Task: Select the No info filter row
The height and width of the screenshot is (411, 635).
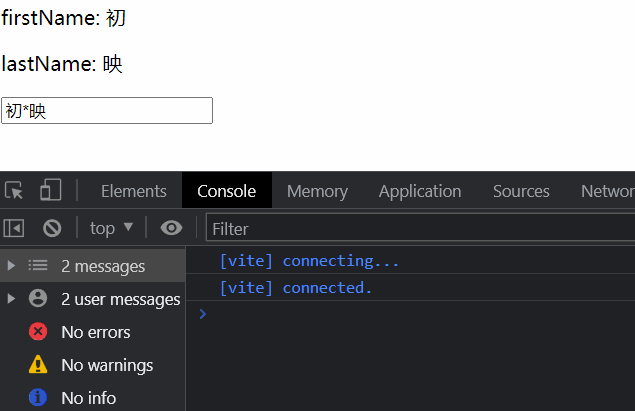Action: click(88, 398)
